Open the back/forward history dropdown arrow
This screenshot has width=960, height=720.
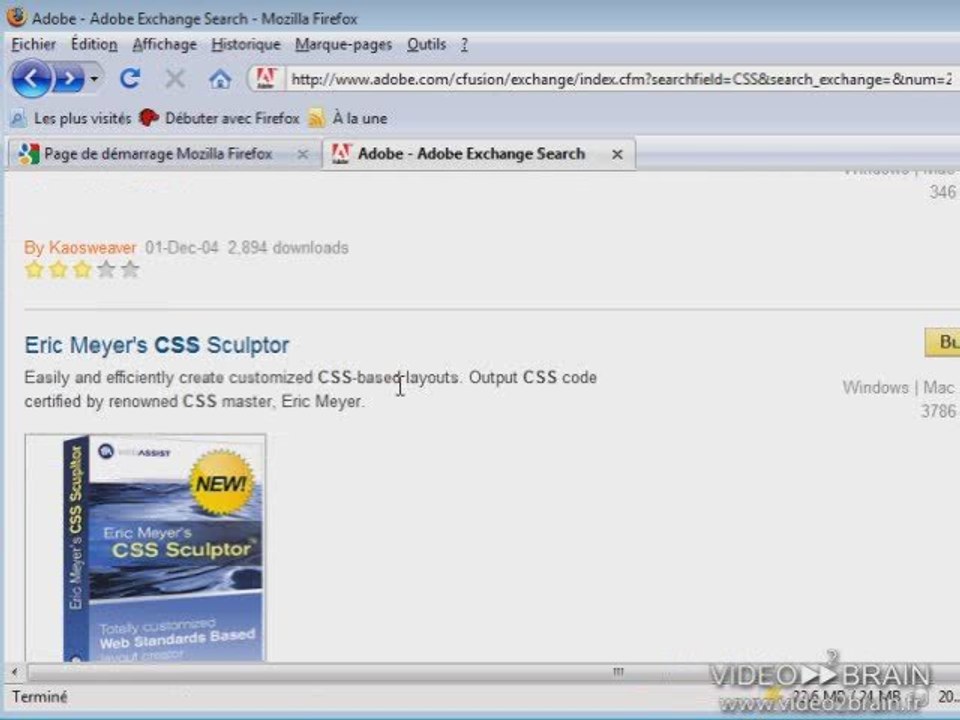[x=94, y=78]
